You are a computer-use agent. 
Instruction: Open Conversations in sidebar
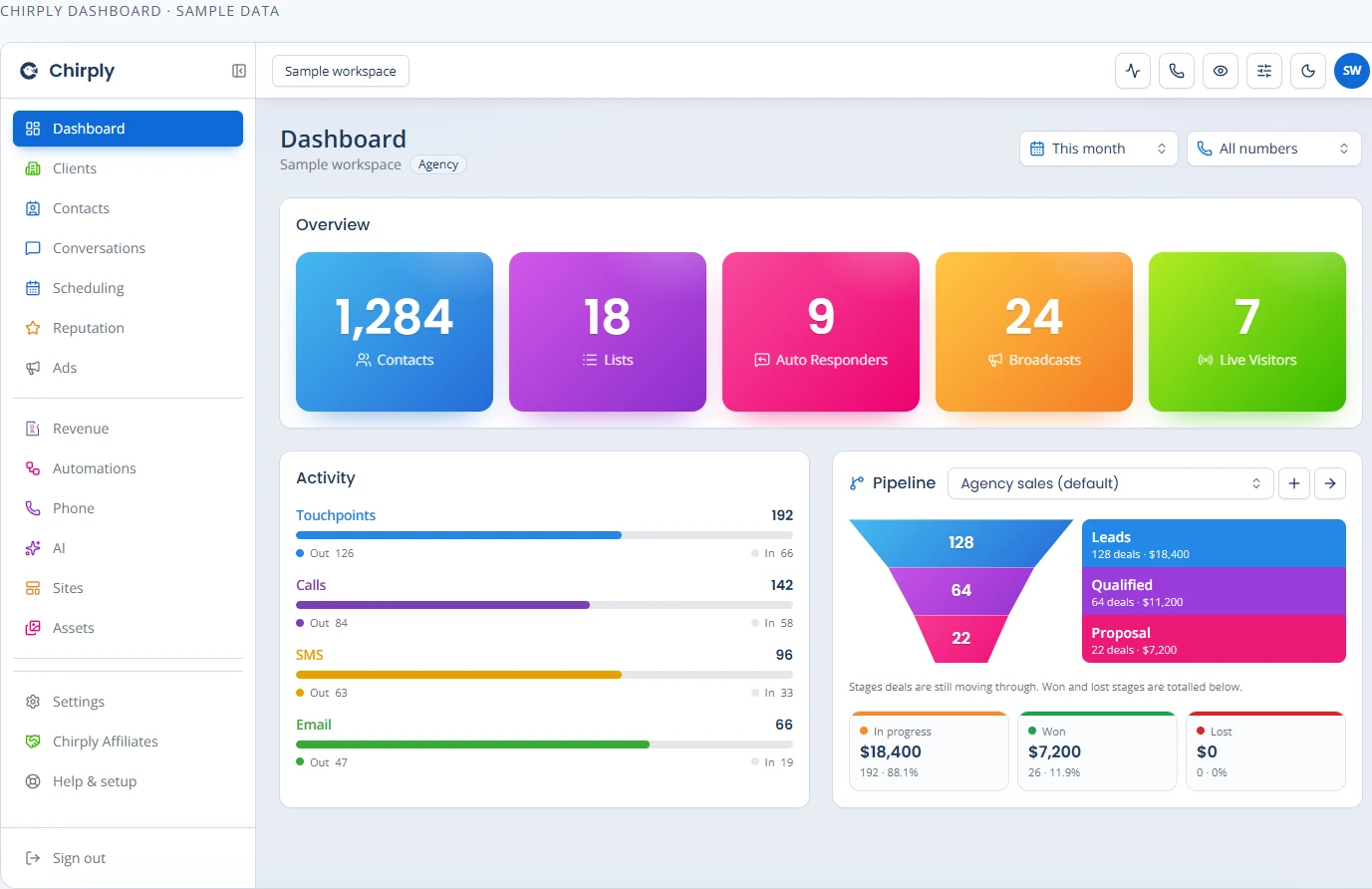[x=128, y=248]
